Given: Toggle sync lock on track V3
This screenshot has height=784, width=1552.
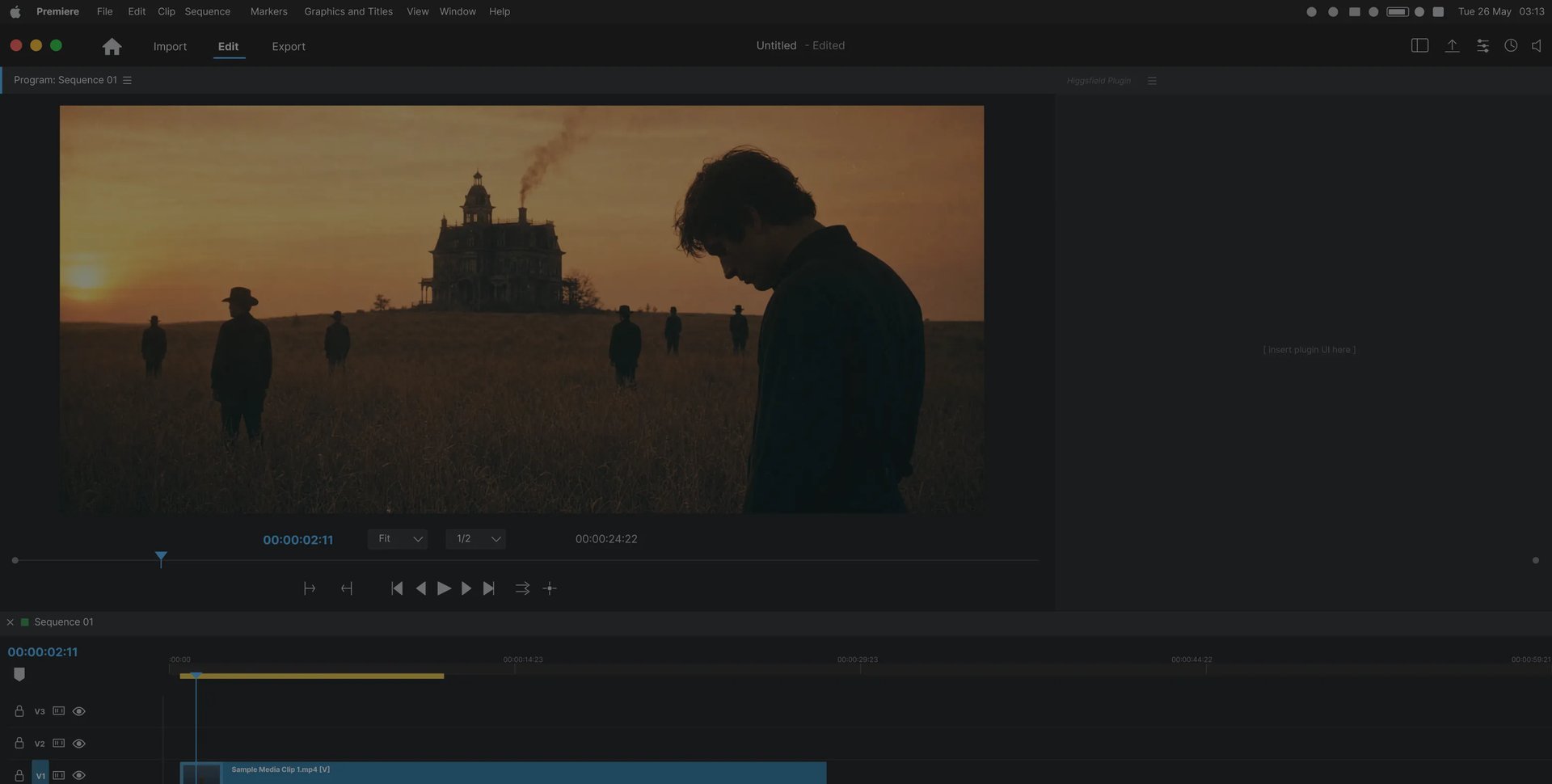Looking at the screenshot, I should coord(58,711).
